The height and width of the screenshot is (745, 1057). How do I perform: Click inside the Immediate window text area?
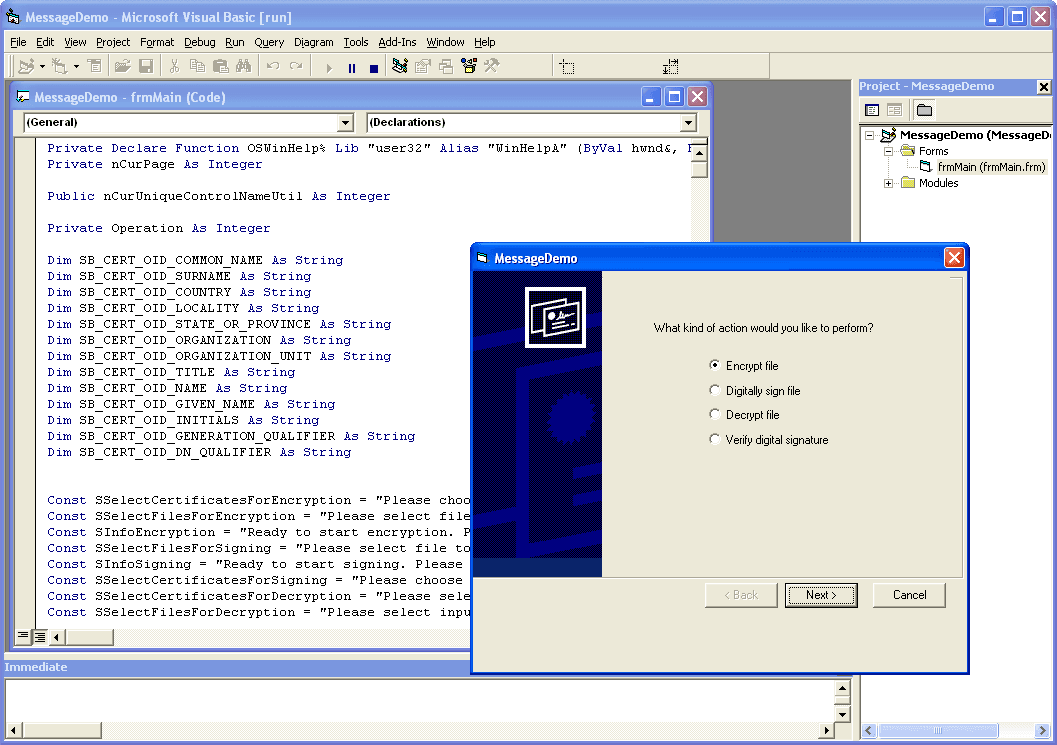[419, 701]
